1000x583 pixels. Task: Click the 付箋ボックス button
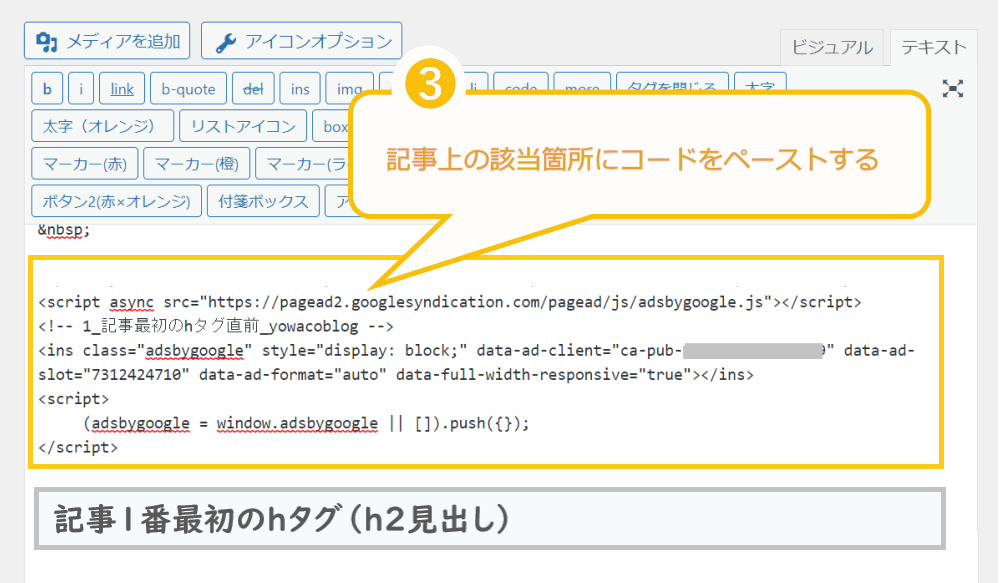tap(263, 202)
